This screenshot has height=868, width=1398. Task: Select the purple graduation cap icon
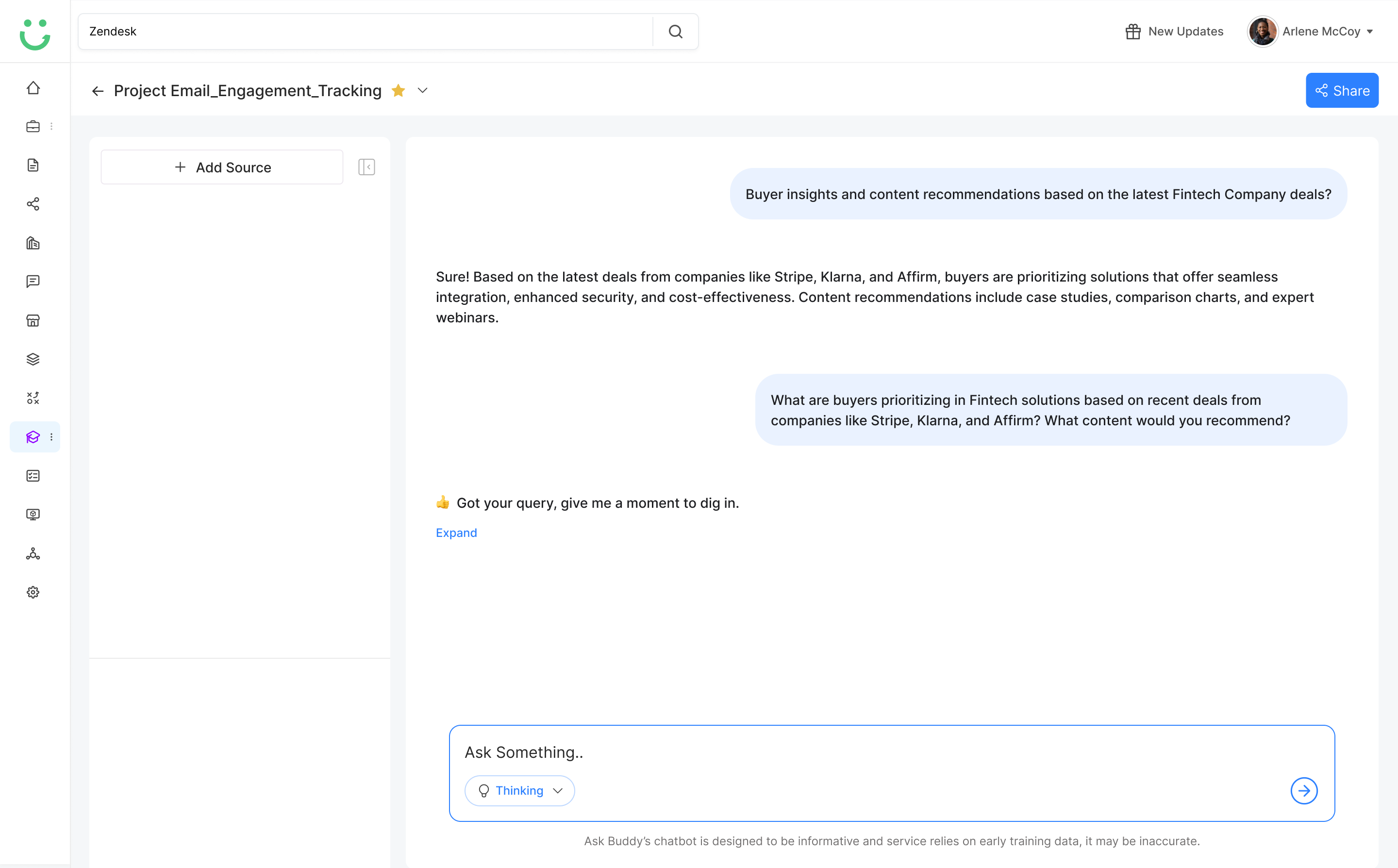pyautogui.click(x=33, y=437)
